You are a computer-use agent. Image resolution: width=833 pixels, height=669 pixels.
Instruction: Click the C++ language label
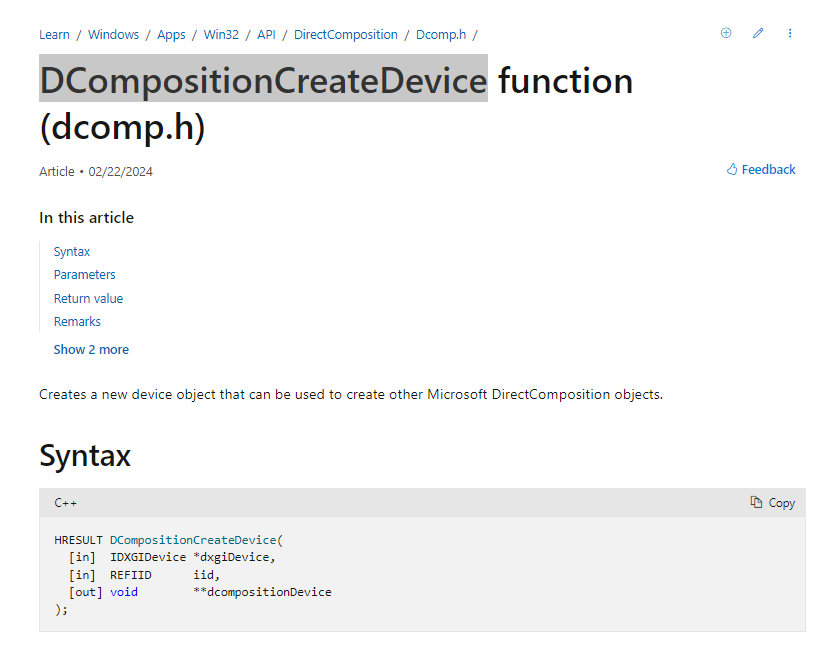65,503
